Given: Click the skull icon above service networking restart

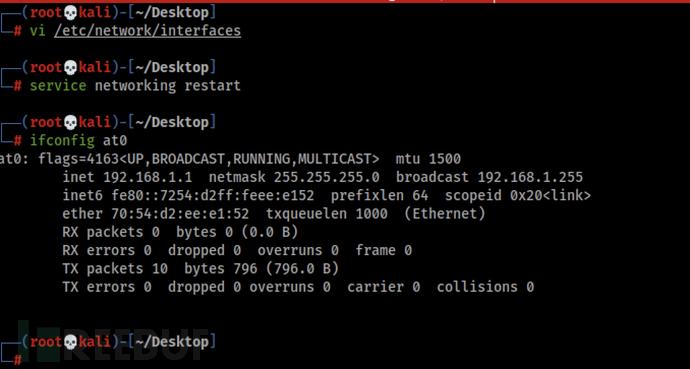Looking at the screenshot, I should click(x=70, y=68).
